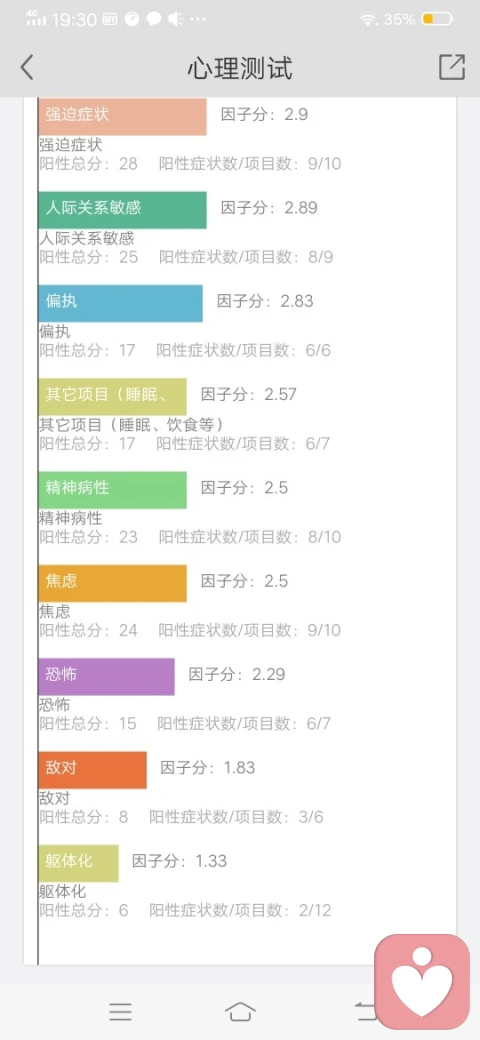Tap the 其它项目 yellow-green bar

(x=113, y=397)
